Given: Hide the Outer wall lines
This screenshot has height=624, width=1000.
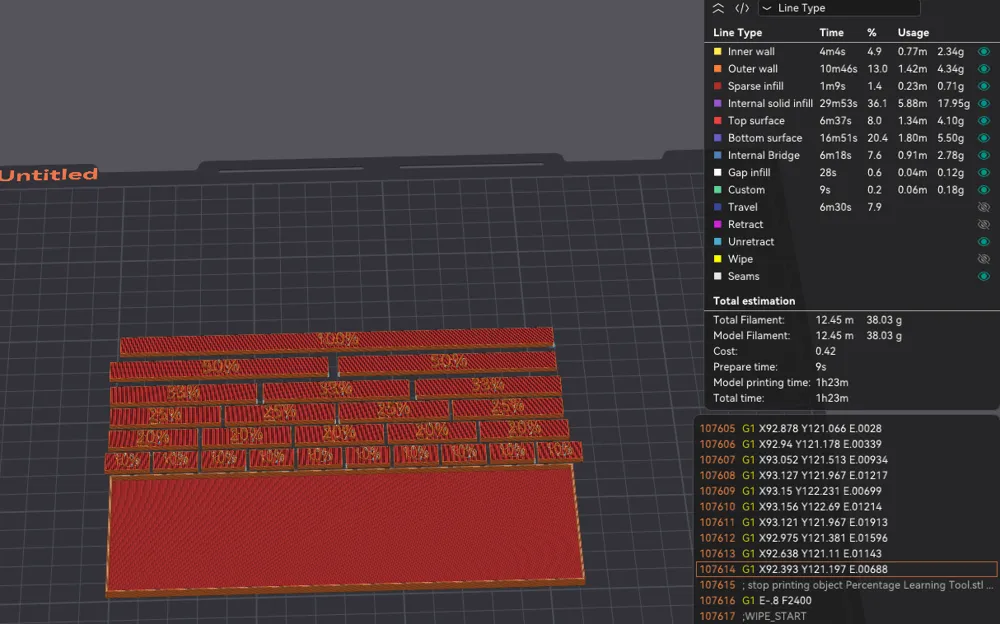Looking at the screenshot, I should pos(984,68).
